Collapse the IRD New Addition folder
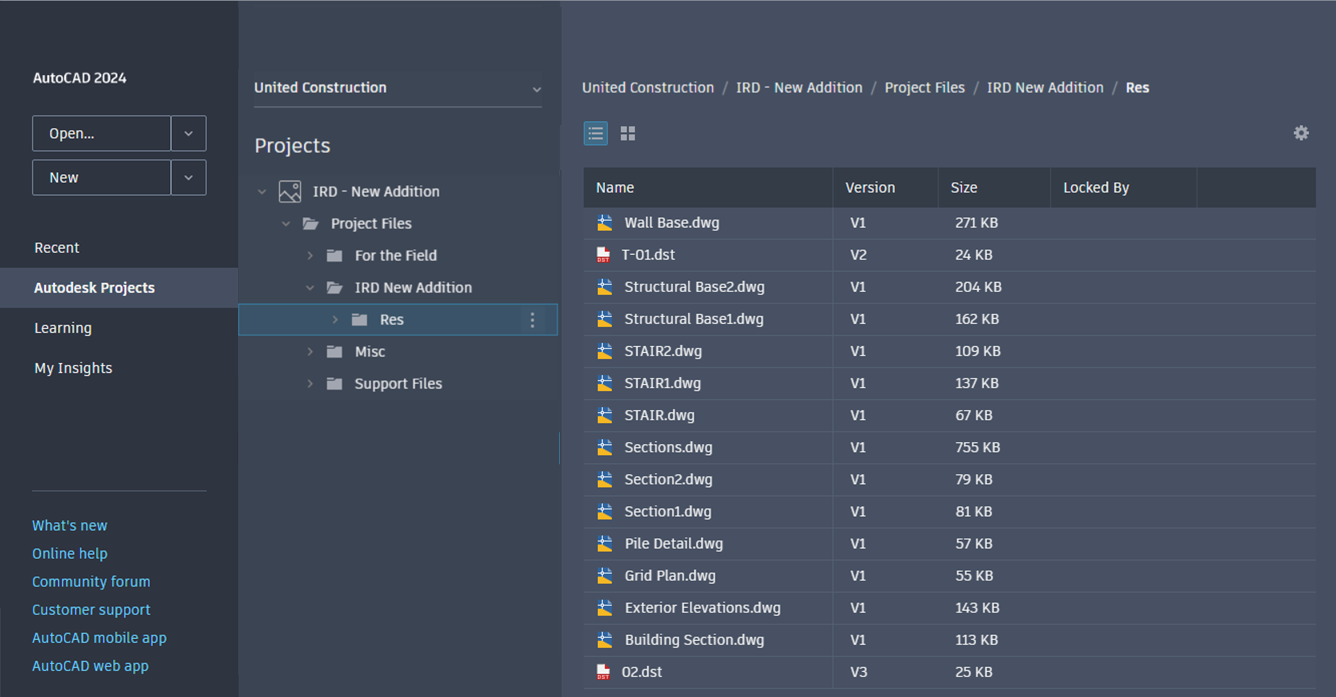Image resolution: width=1336 pixels, height=697 pixels. [310, 288]
